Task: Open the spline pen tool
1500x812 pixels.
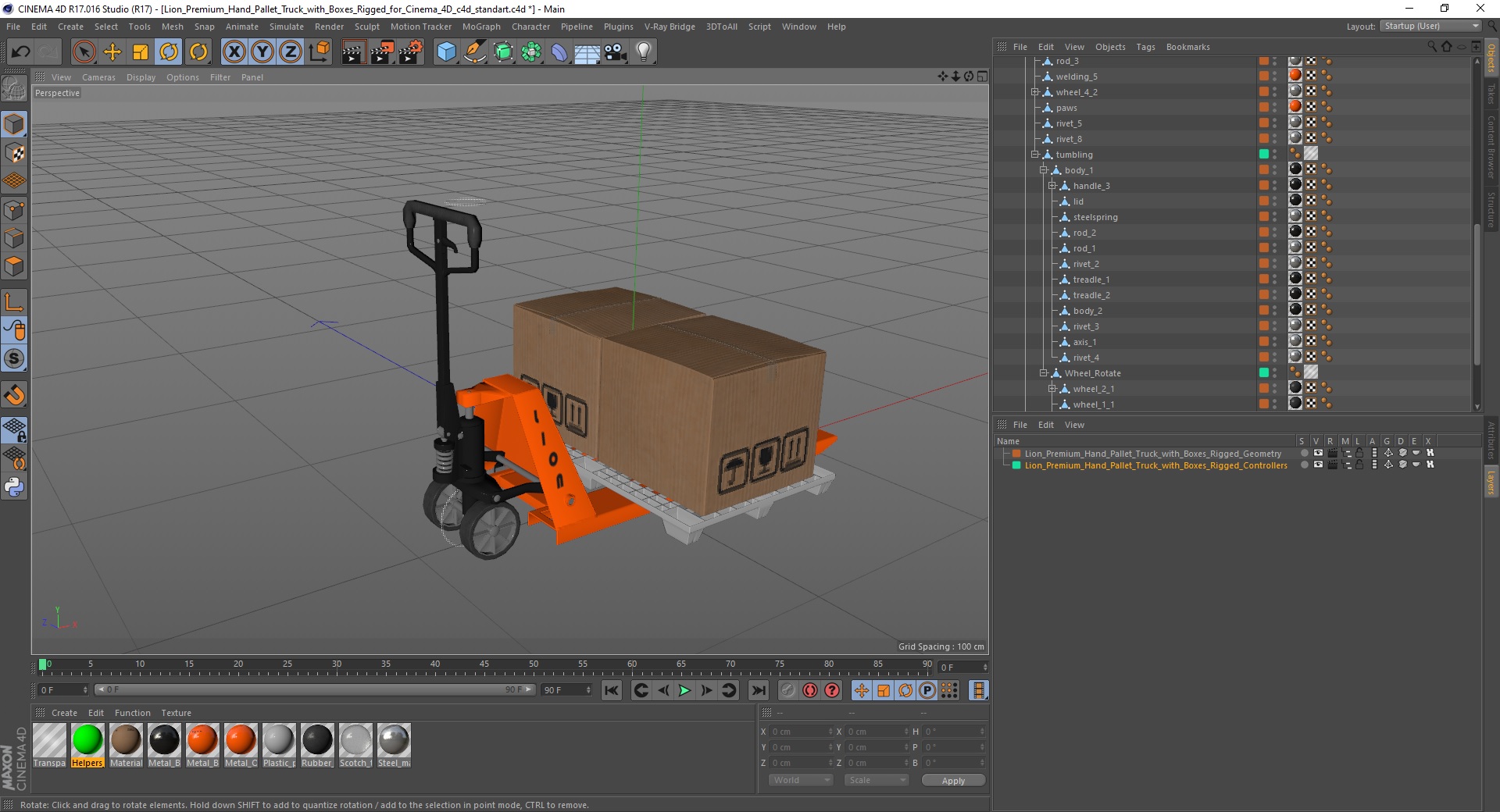Action: [x=474, y=52]
